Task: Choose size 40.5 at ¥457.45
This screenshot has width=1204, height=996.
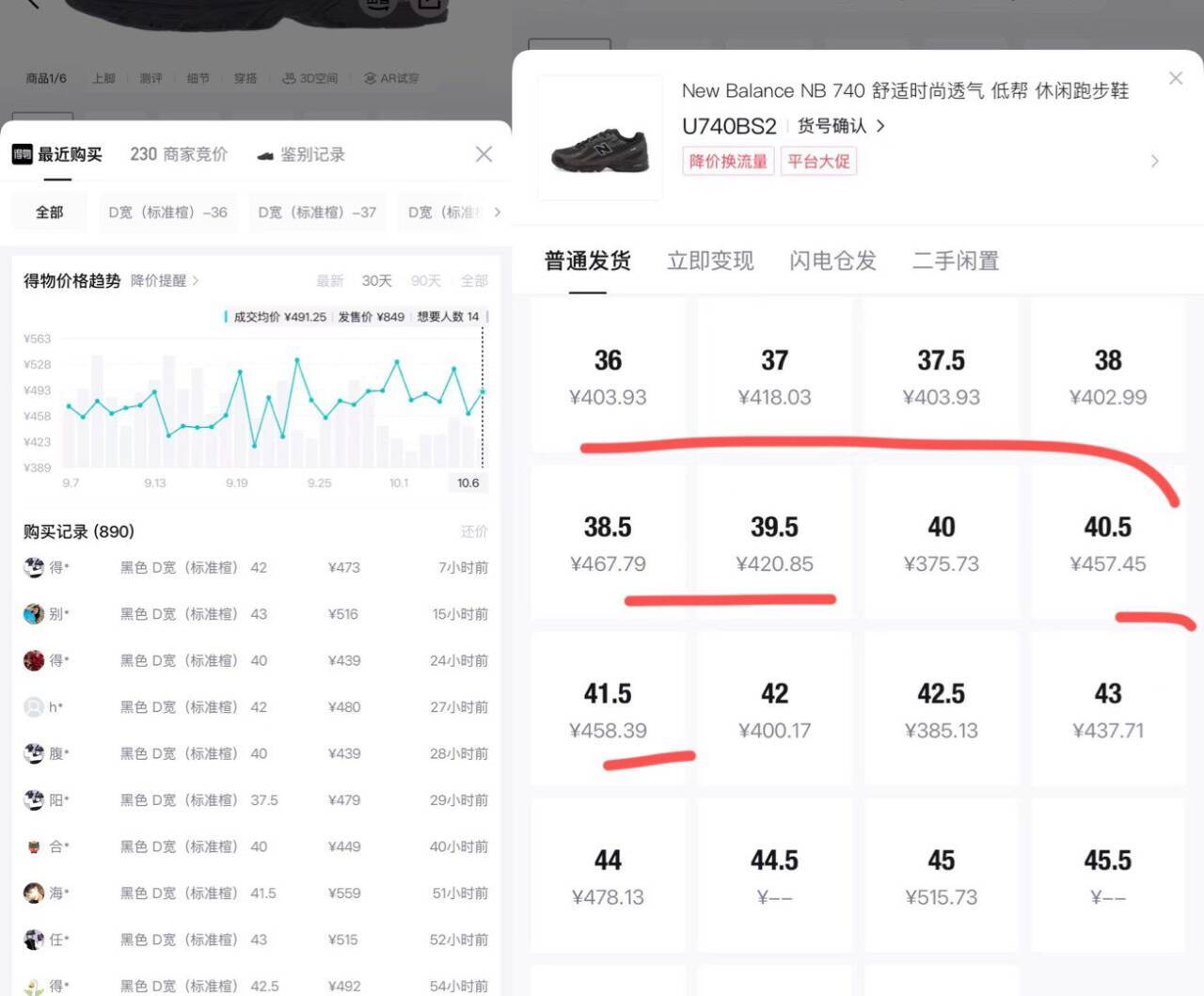Action: 1108,543
